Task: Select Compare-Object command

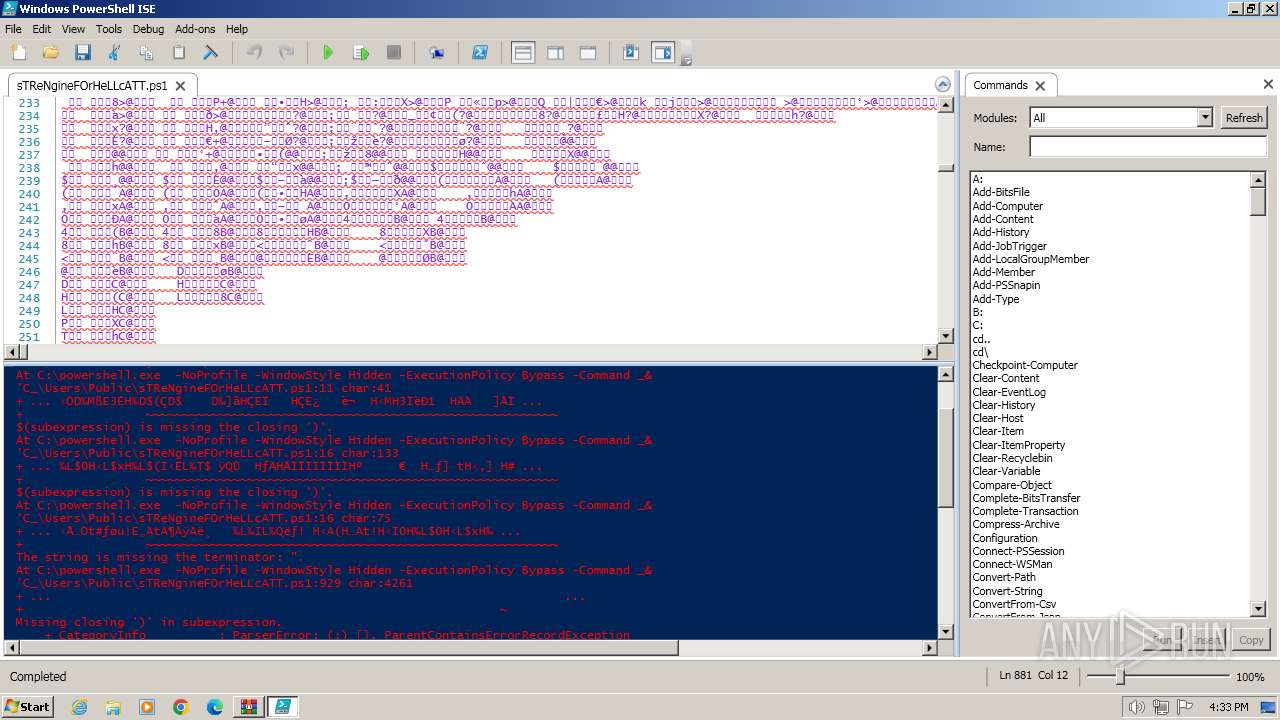Action: tap(1012, 485)
